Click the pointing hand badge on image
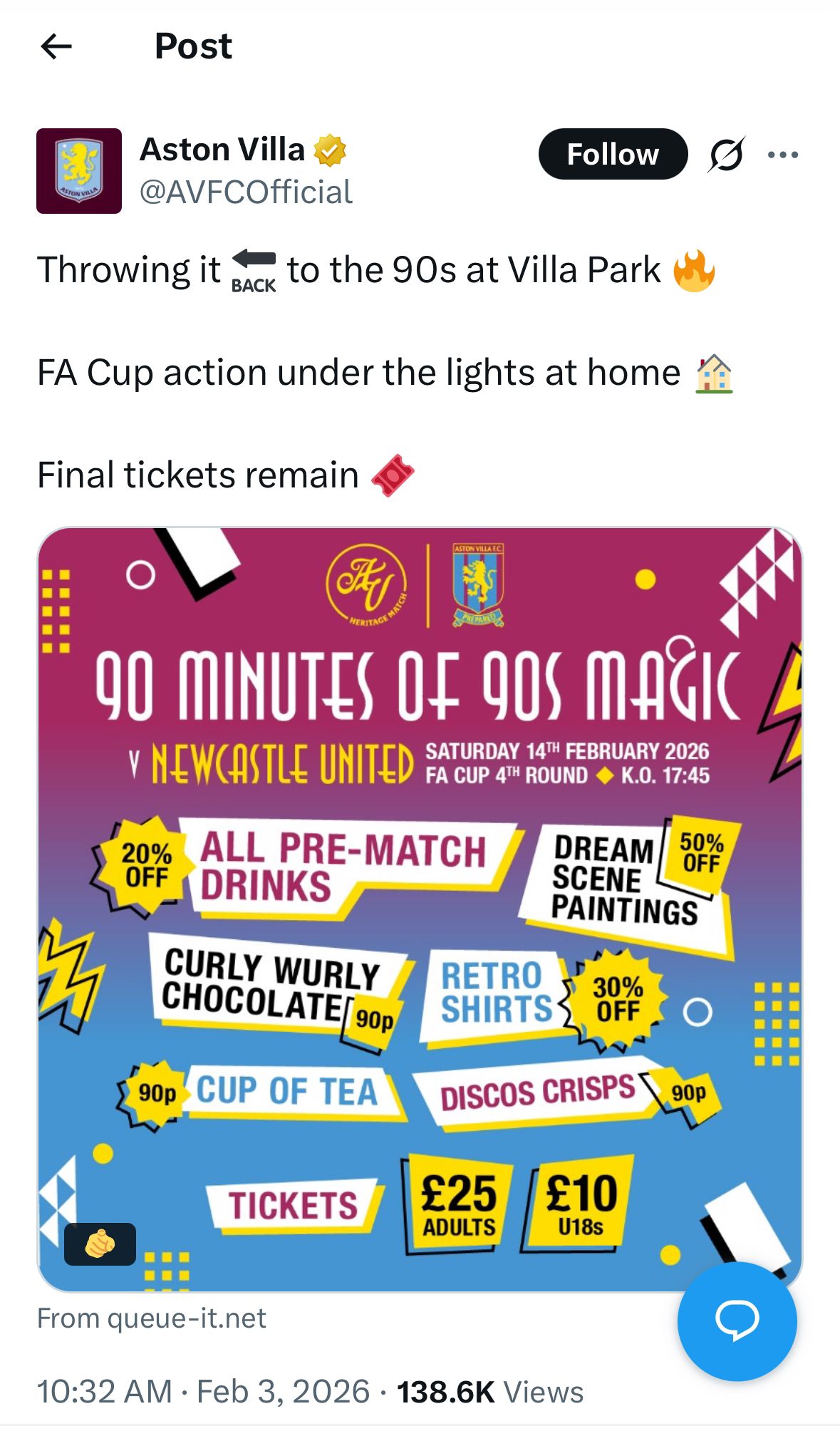 pyautogui.click(x=100, y=1244)
